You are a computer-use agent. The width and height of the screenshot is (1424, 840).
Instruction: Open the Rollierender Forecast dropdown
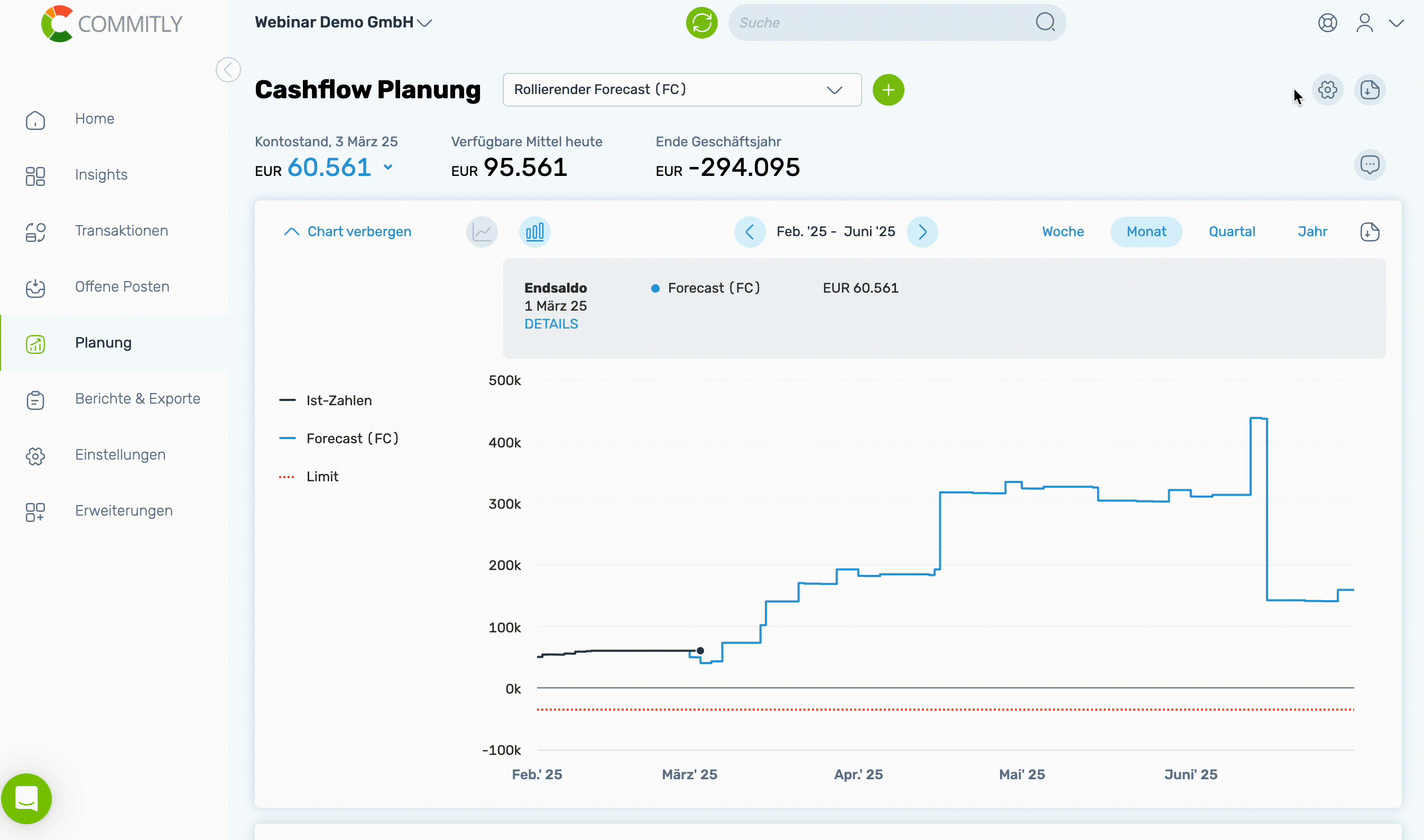tap(682, 90)
